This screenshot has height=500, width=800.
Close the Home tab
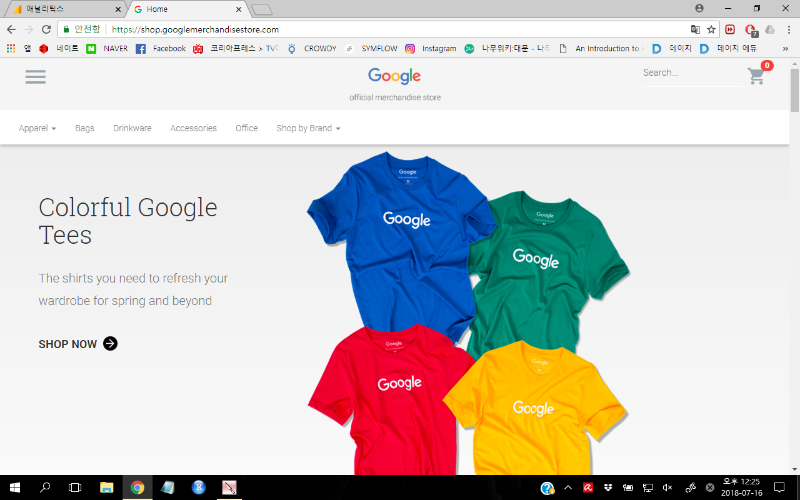click(x=238, y=9)
